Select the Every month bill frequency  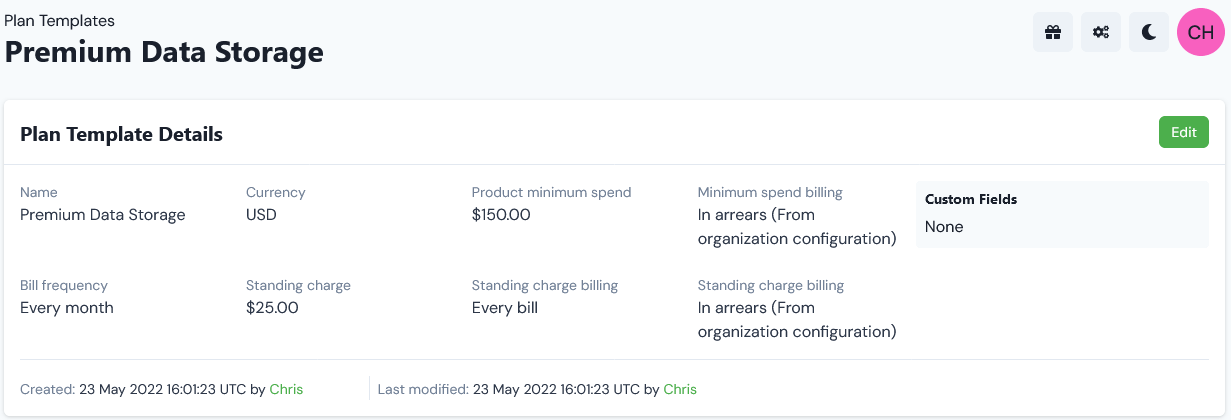(x=67, y=307)
